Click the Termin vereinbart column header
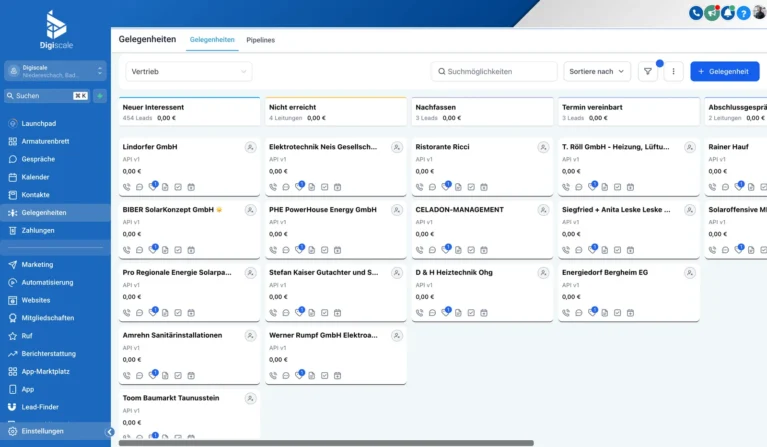 pyautogui.click(x=629, y=112)
